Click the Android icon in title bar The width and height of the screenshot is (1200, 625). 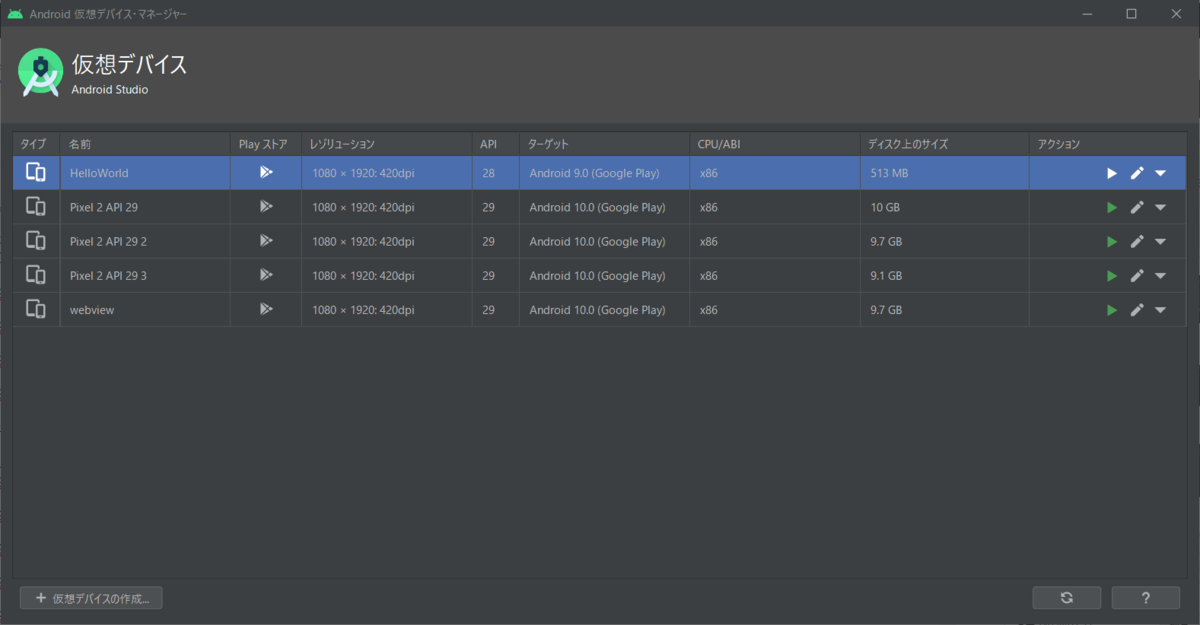click(15, 14)
